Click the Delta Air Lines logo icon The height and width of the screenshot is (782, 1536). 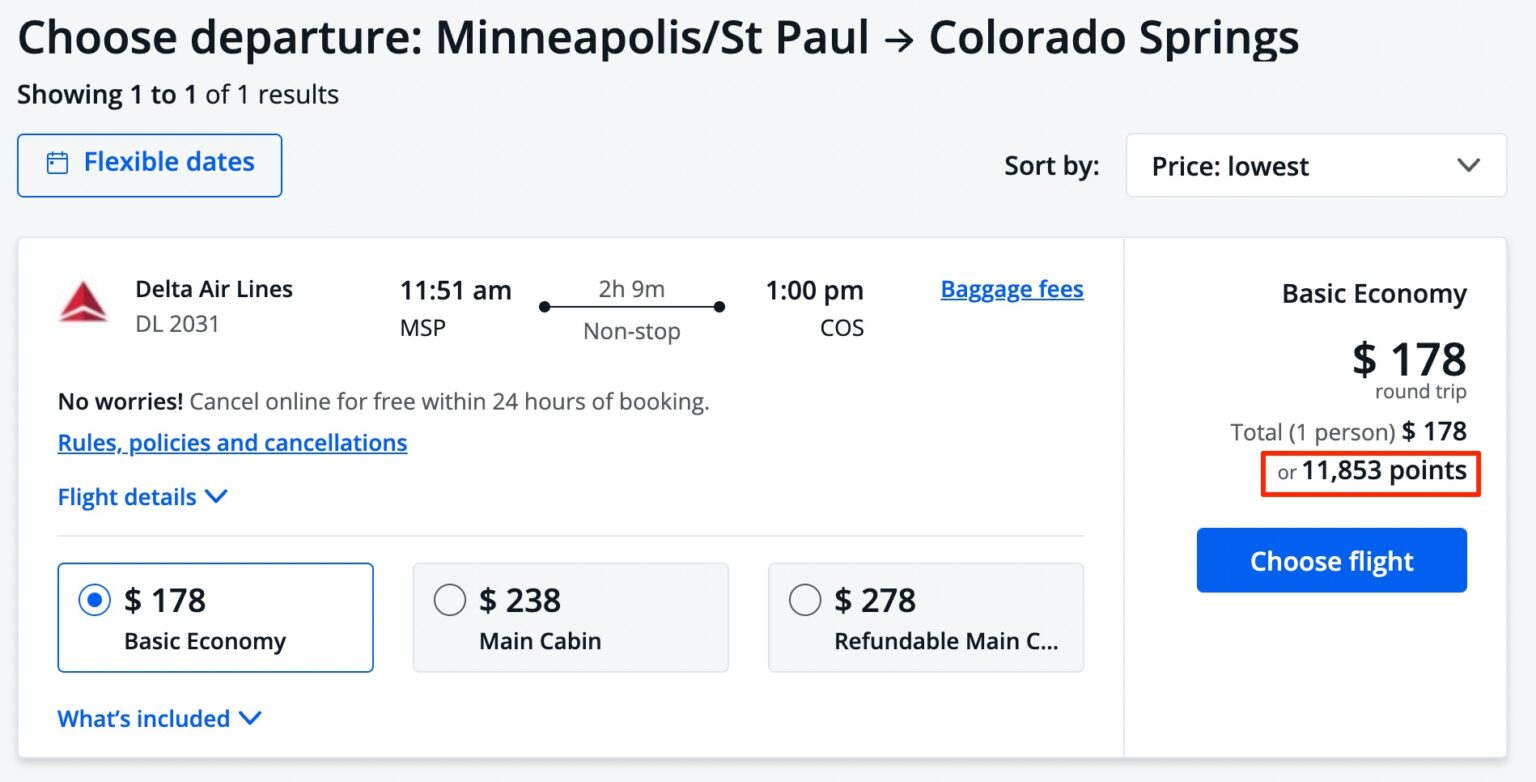[x=83, y=303]
